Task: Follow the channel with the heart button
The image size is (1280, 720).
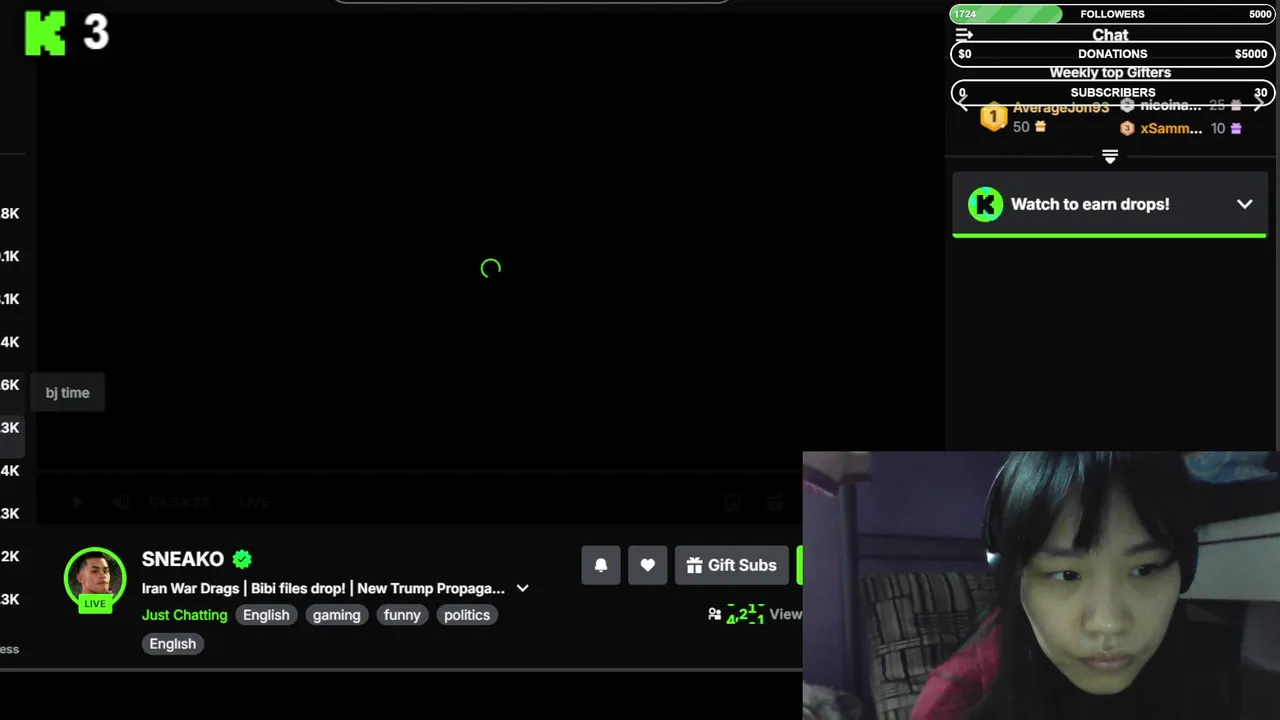Action: (x=648, y=565)
